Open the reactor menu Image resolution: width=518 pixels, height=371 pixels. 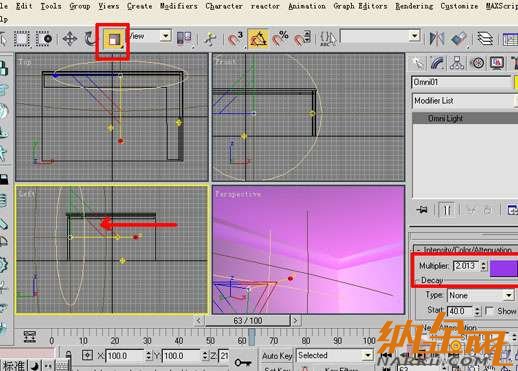(x=265, y=6)
